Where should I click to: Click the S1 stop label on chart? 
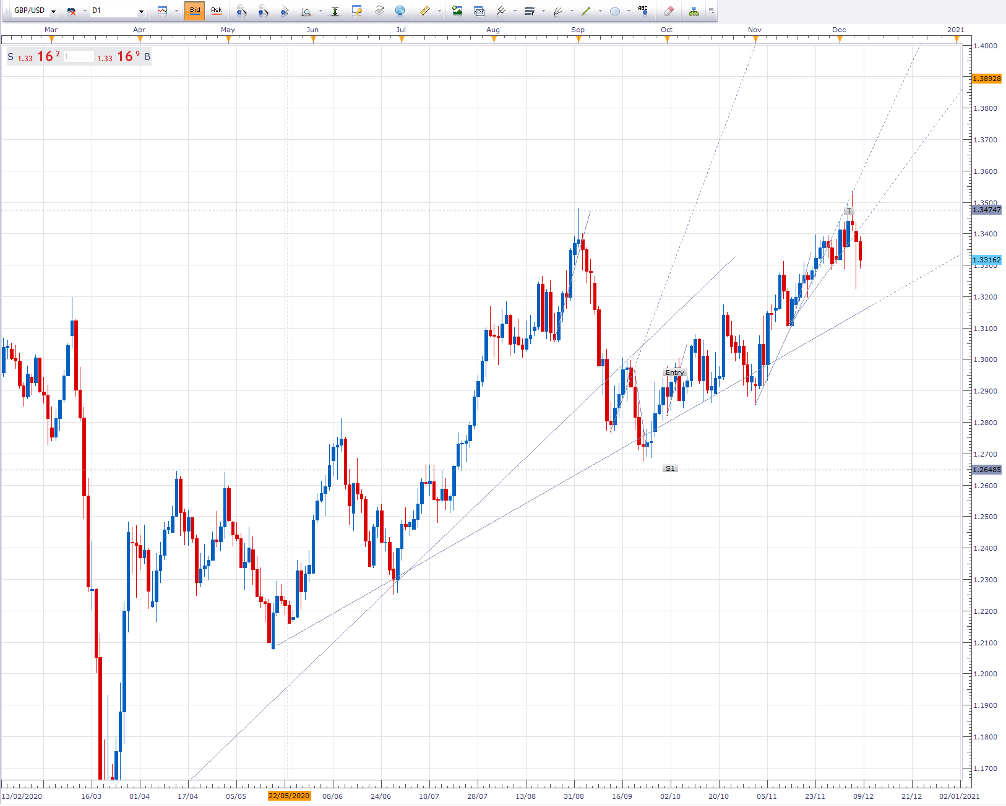point(670,468)
